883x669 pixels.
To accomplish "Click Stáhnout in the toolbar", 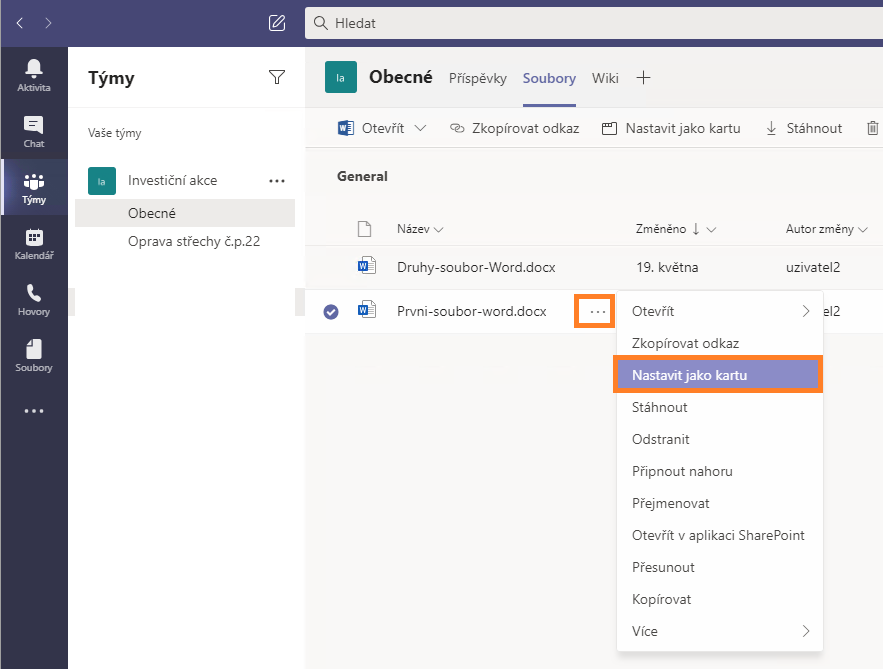I will 804,128.
